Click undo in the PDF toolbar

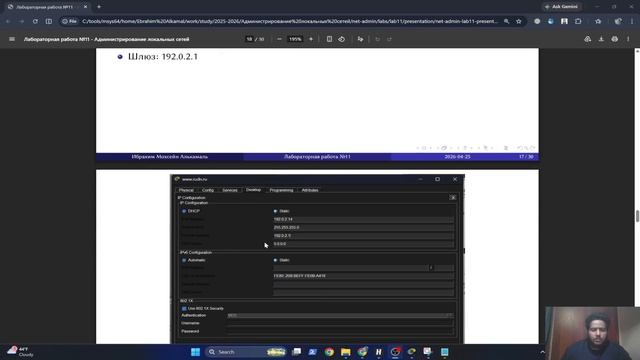tap(378, 39)
